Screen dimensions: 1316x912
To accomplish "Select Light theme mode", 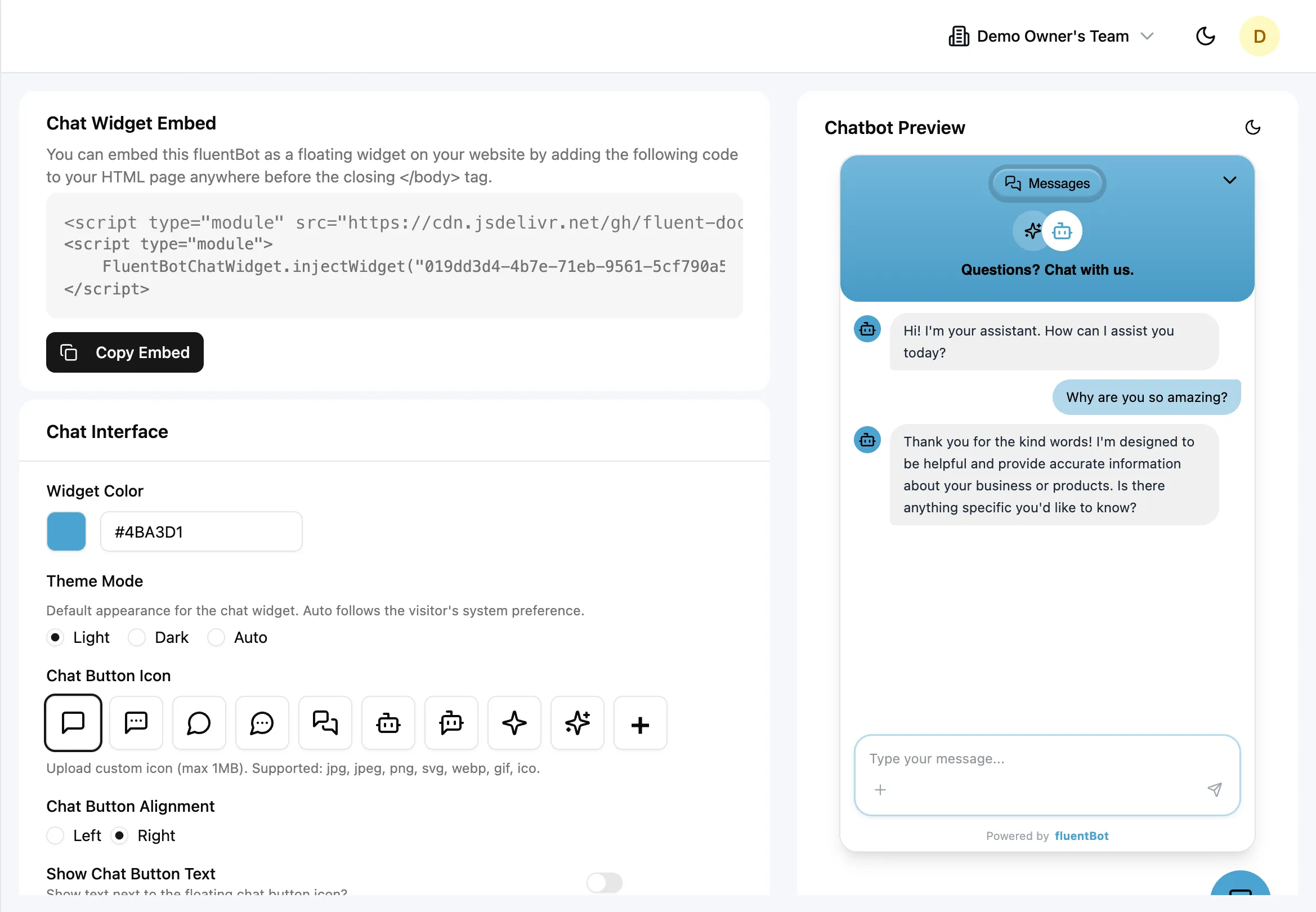I will [55, 637].
